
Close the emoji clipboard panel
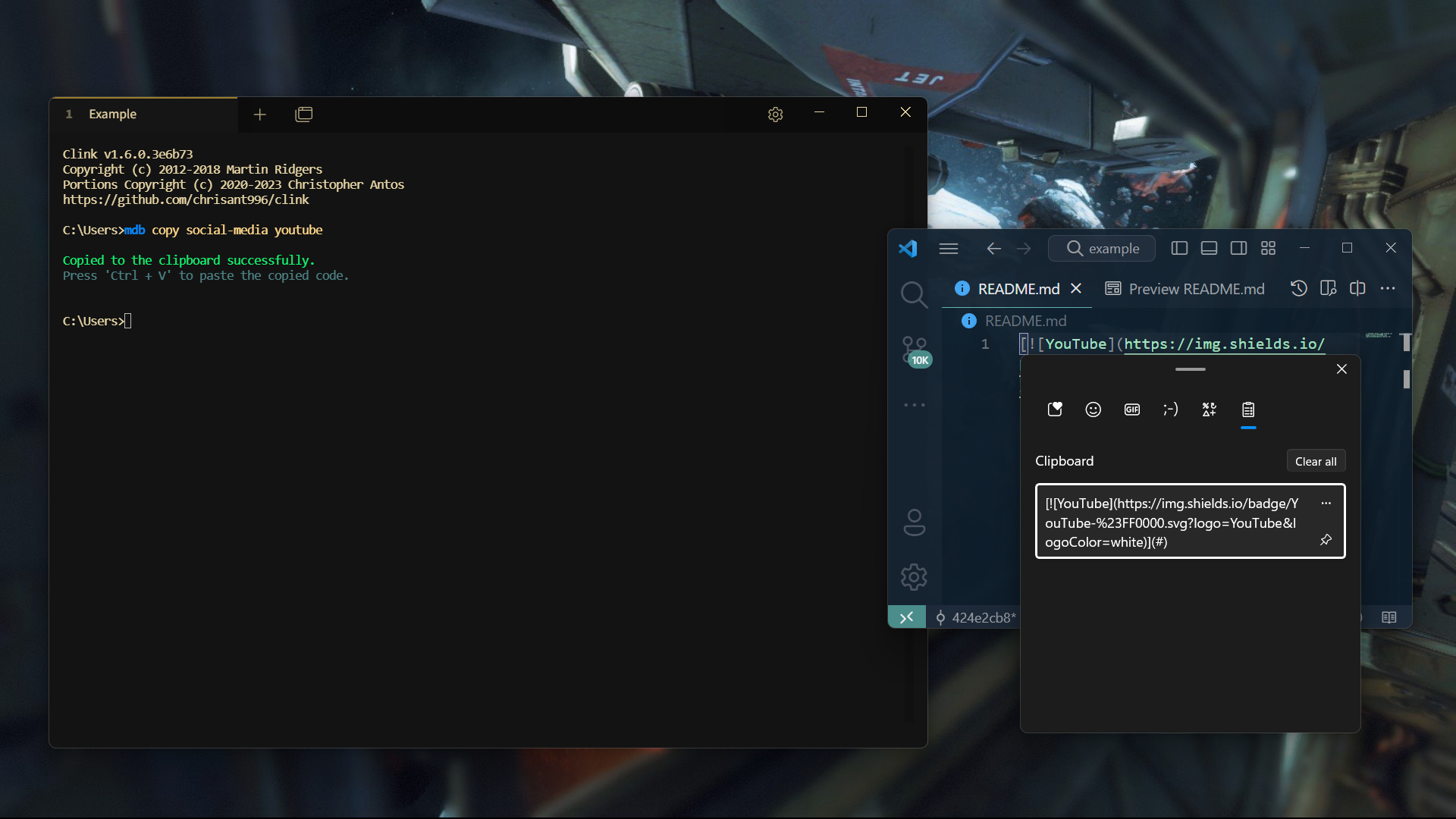[1341, 369]
